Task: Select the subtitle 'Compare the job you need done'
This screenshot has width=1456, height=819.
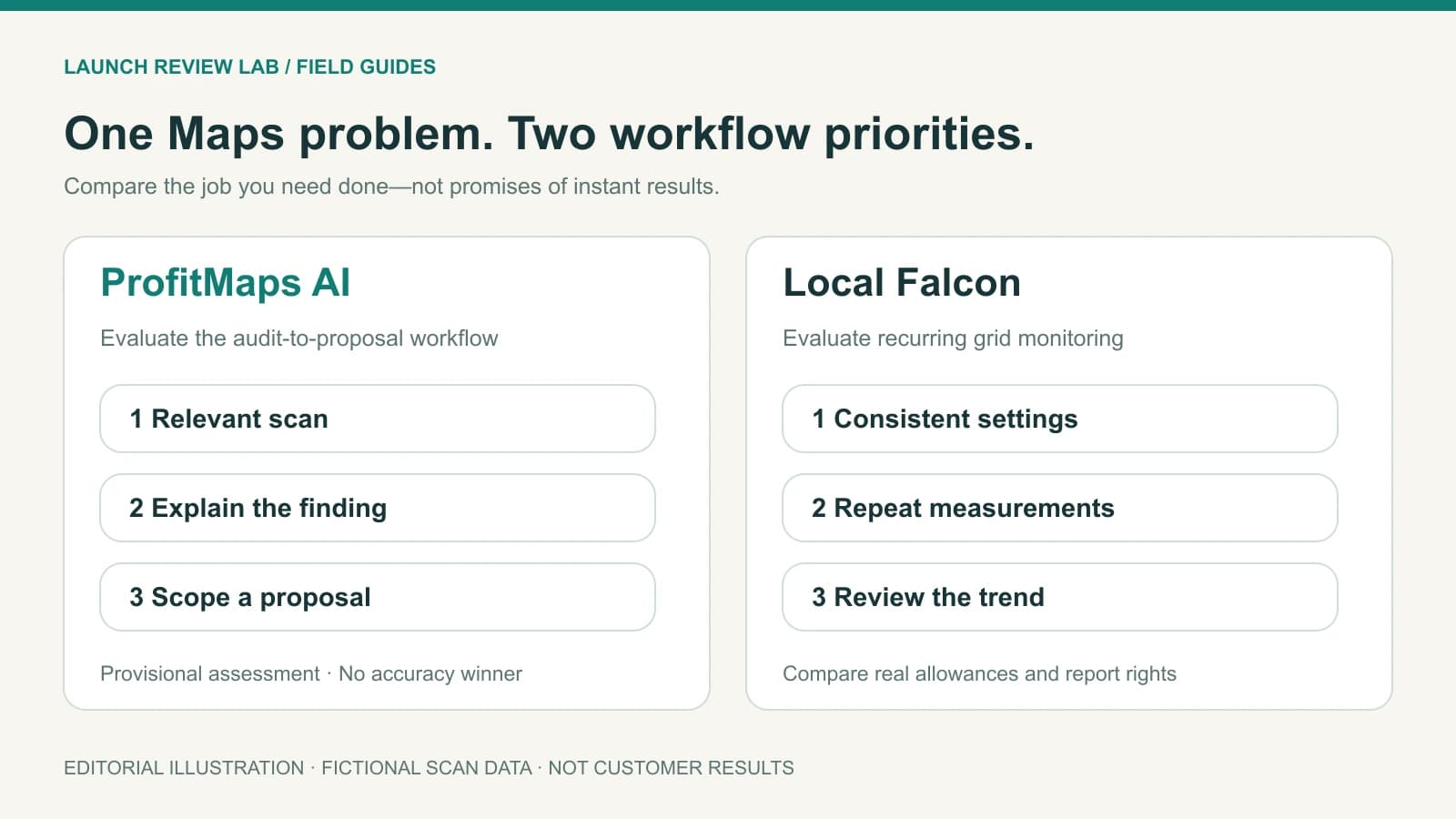Action: click(x=226, y=187)
